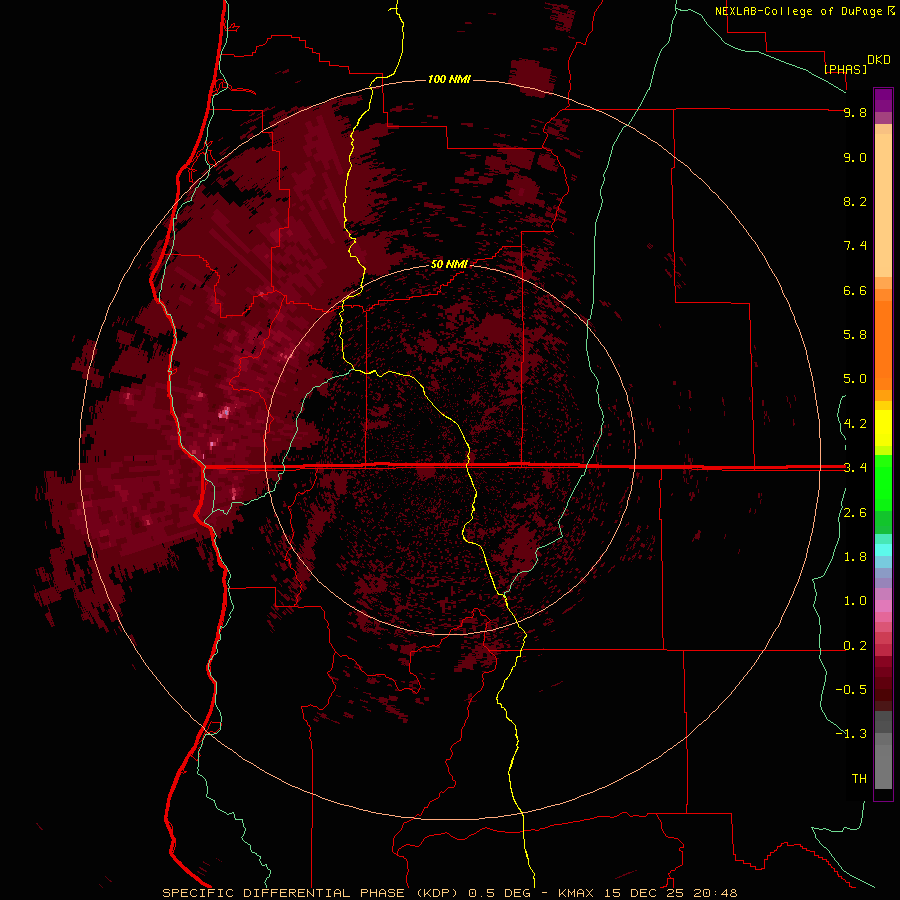This screenshot has height=900, width=900.
Task: Click the -1.3 value on the color scale
Action: pos(851,734)
